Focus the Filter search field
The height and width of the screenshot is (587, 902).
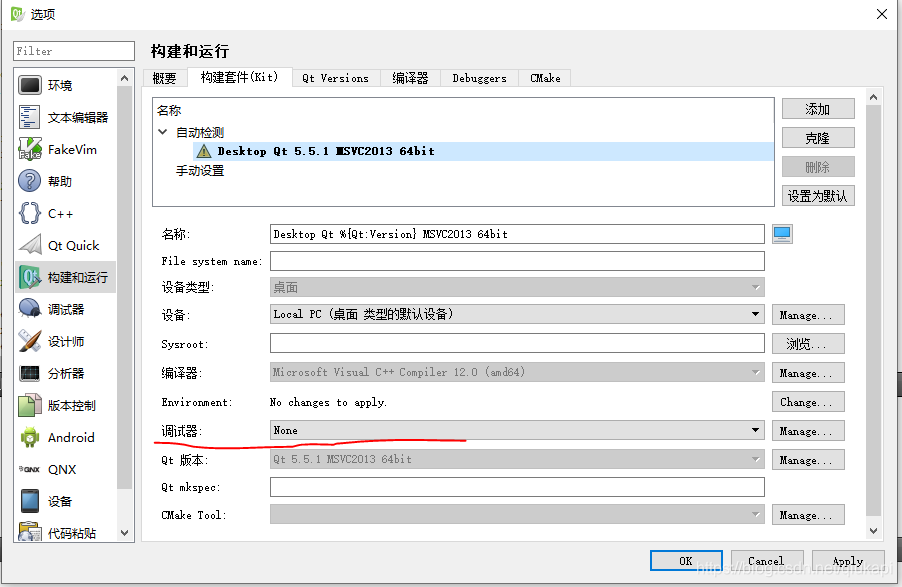click(x=74, y=51)
